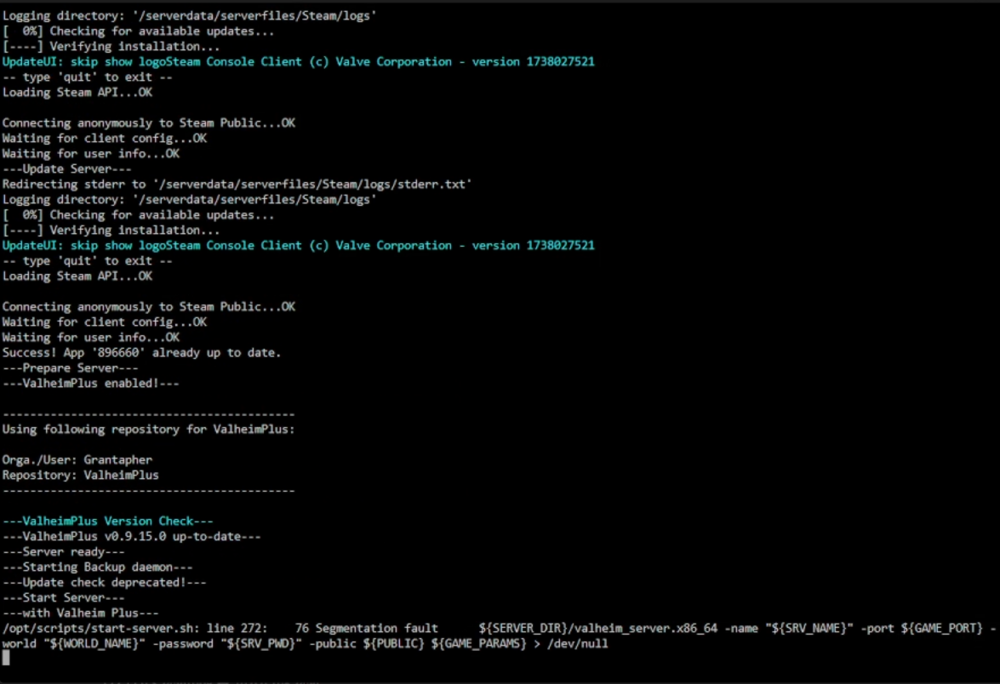Click the "---Prepare Server---" line
The image size is (1000, 684).
[70, 368]
